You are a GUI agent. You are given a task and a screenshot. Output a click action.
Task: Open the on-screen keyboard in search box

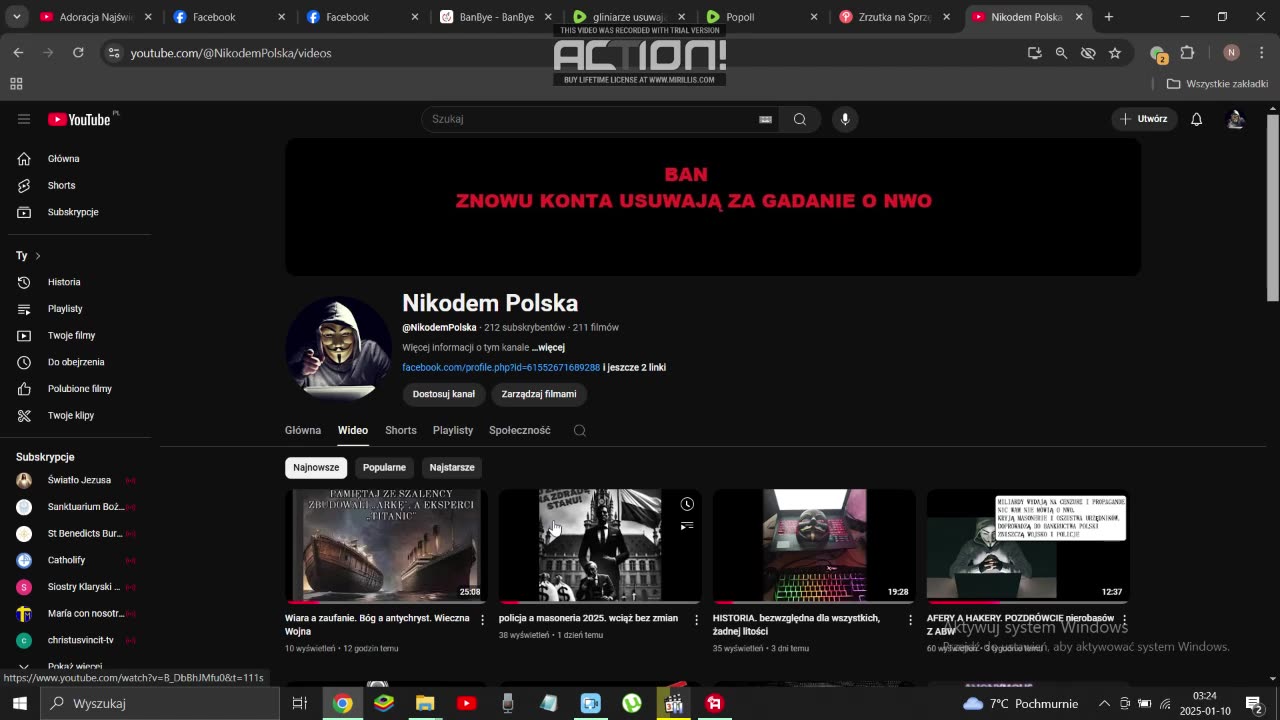pos(765,119)
